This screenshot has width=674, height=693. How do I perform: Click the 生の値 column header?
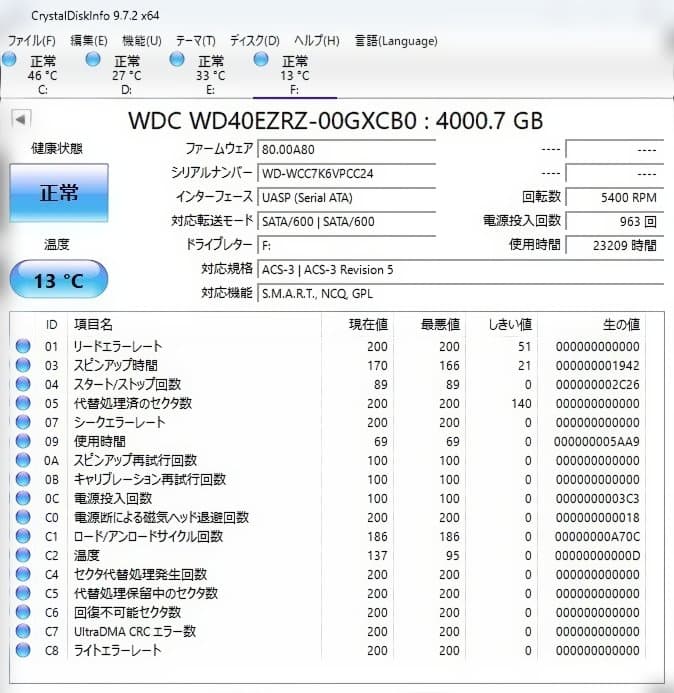coord(621,325)
